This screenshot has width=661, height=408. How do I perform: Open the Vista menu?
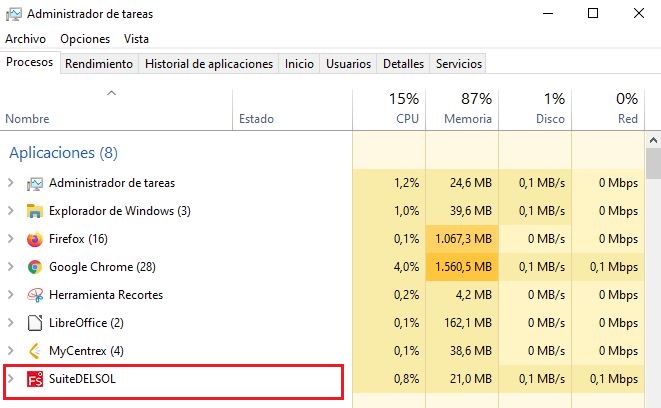[x=136, y=39]
